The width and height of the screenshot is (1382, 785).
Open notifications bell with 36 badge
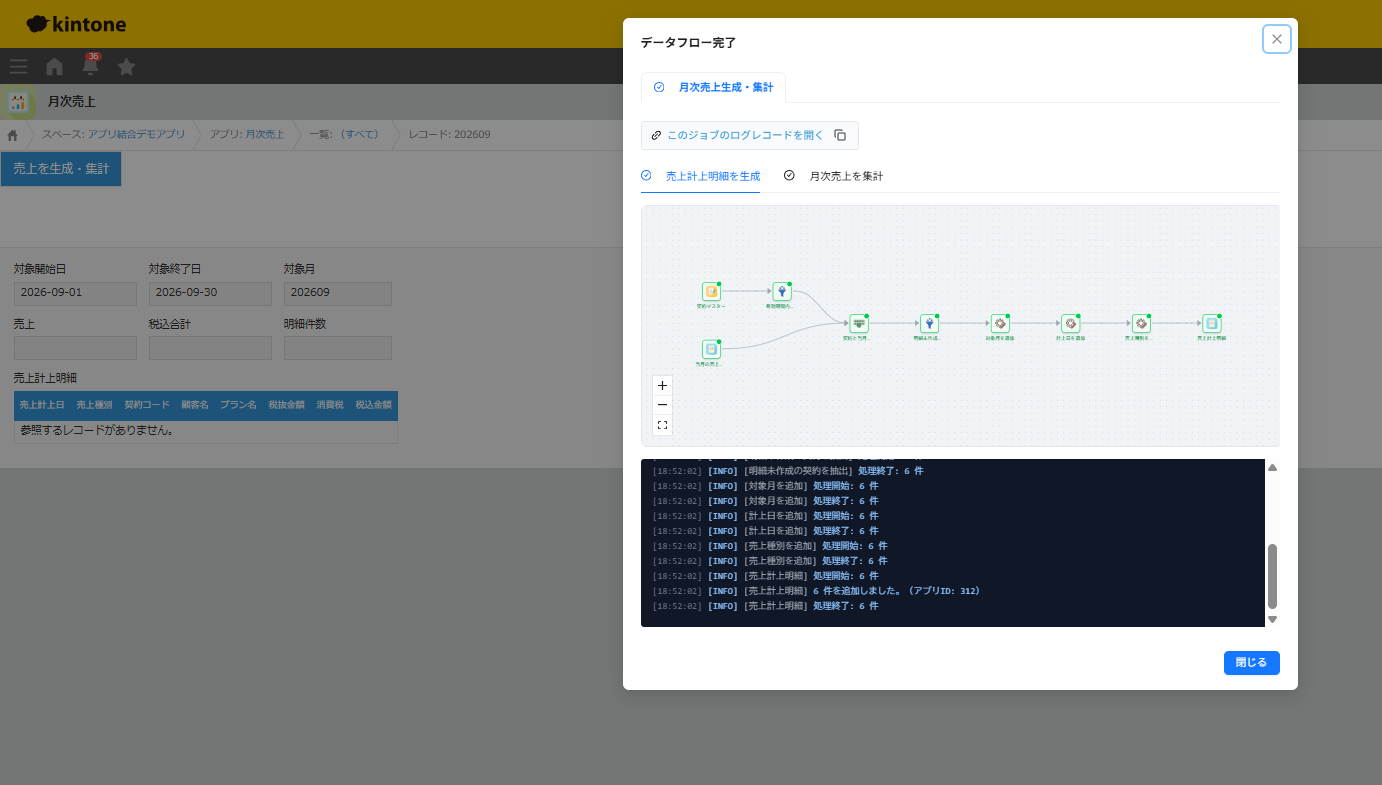[91, 66]
